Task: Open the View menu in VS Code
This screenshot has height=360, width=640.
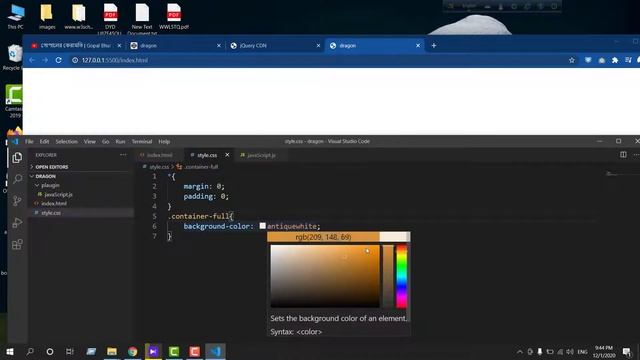Action: 90,141
